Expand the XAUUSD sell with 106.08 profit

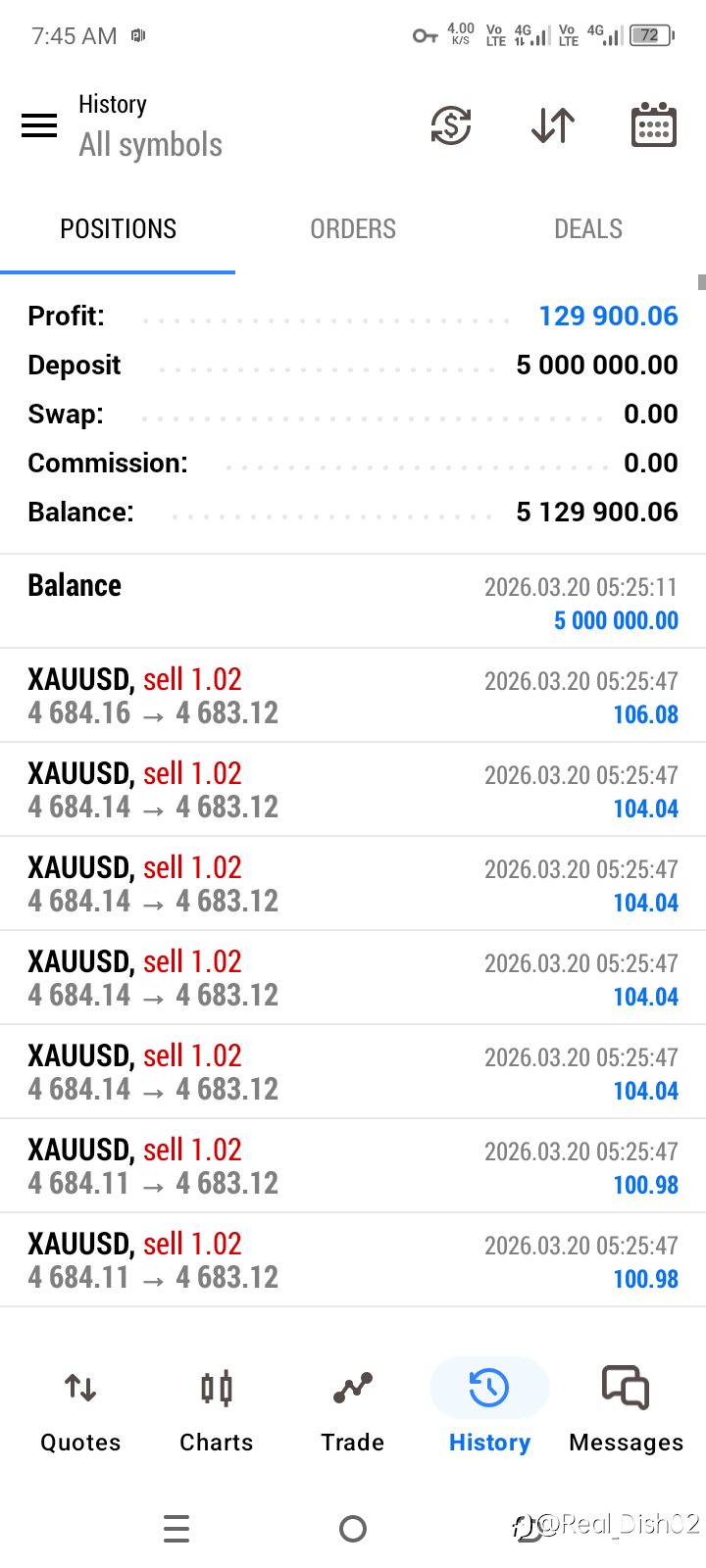(353, 696)
